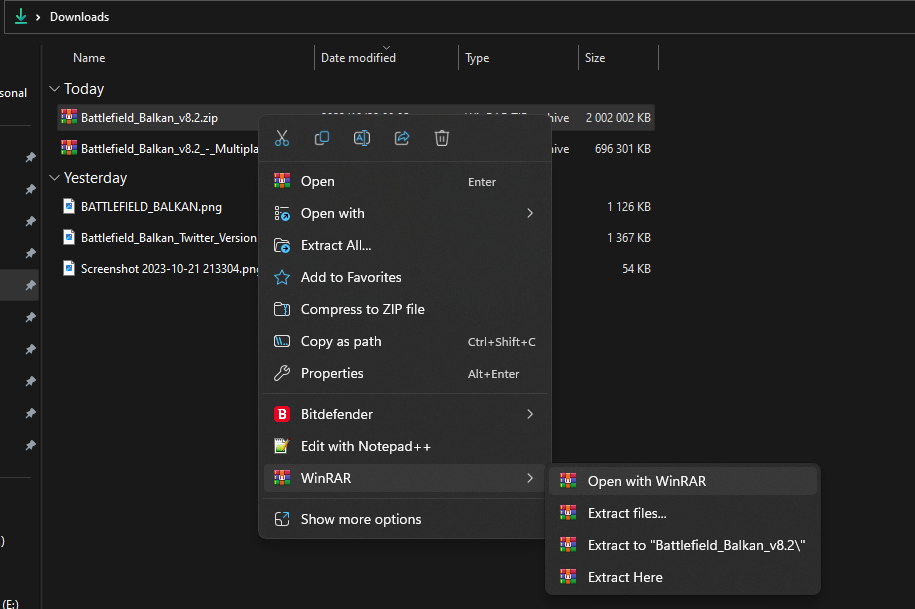This screenshot has height=609, width=915.
Task: Click the Add to Favorites star icon
Action: pyautogui.click(x=282, y=277)
